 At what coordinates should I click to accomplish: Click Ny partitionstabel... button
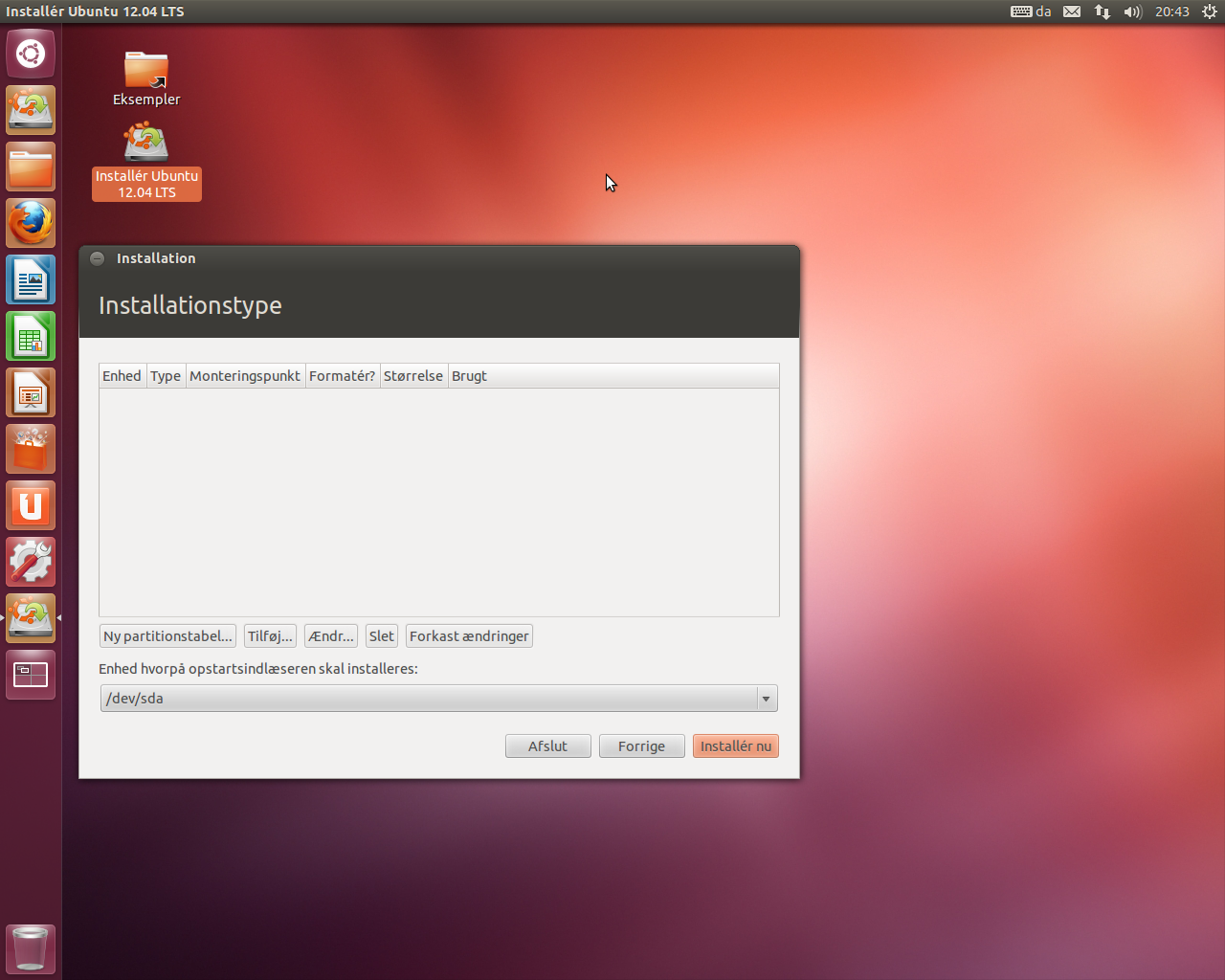click(x=167, y=636)
